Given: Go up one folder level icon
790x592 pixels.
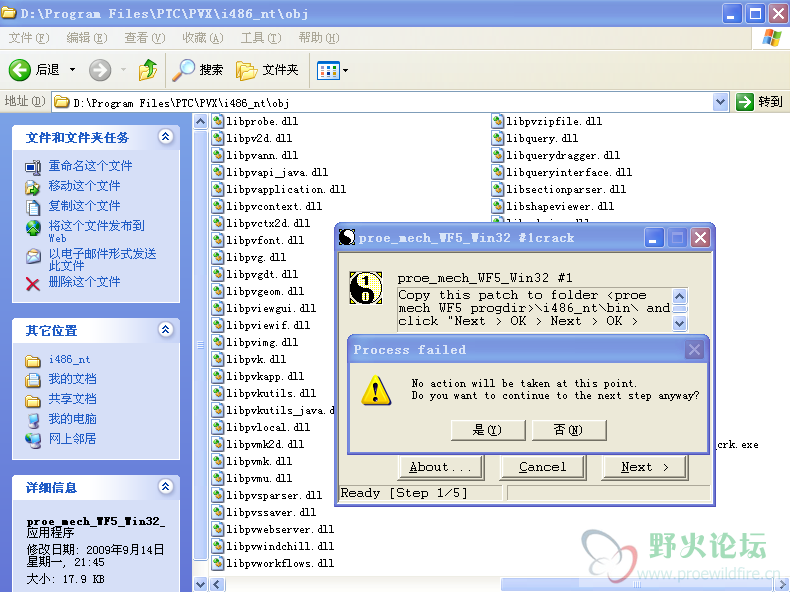Looking at the screenshot, I should [x=148, y=70].
